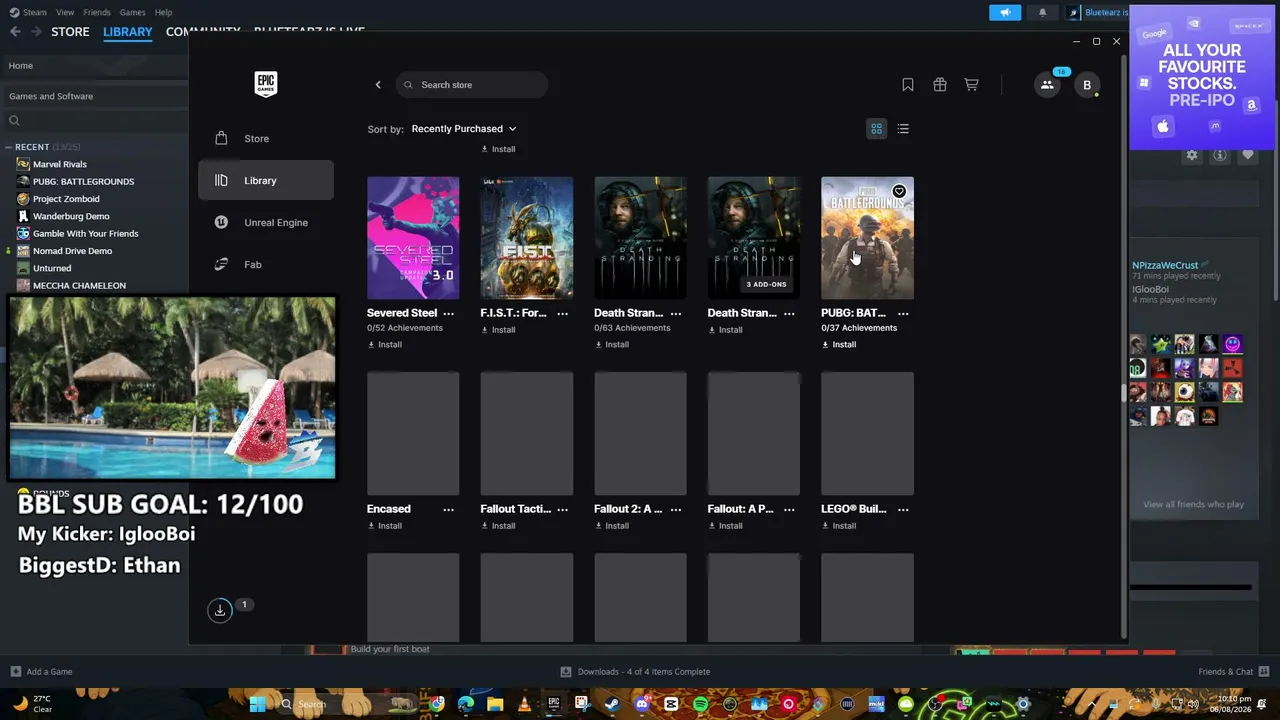Image resolution: width=1280 pixels, height=720 pixels.
Task: Open the Friends menu in Steam
Action: coord(97,12)
